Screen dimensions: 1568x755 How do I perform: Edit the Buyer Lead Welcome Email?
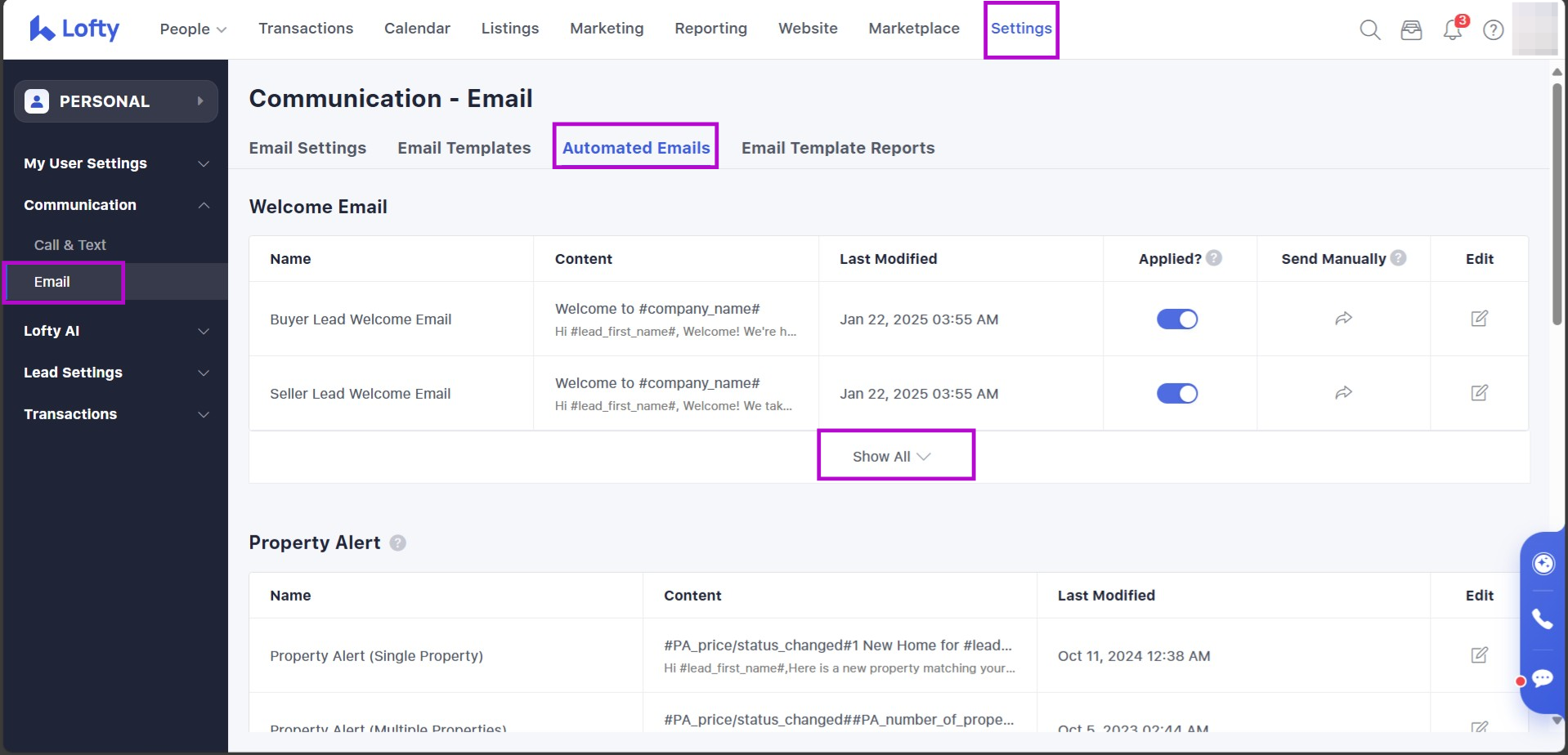(1479, 319)
